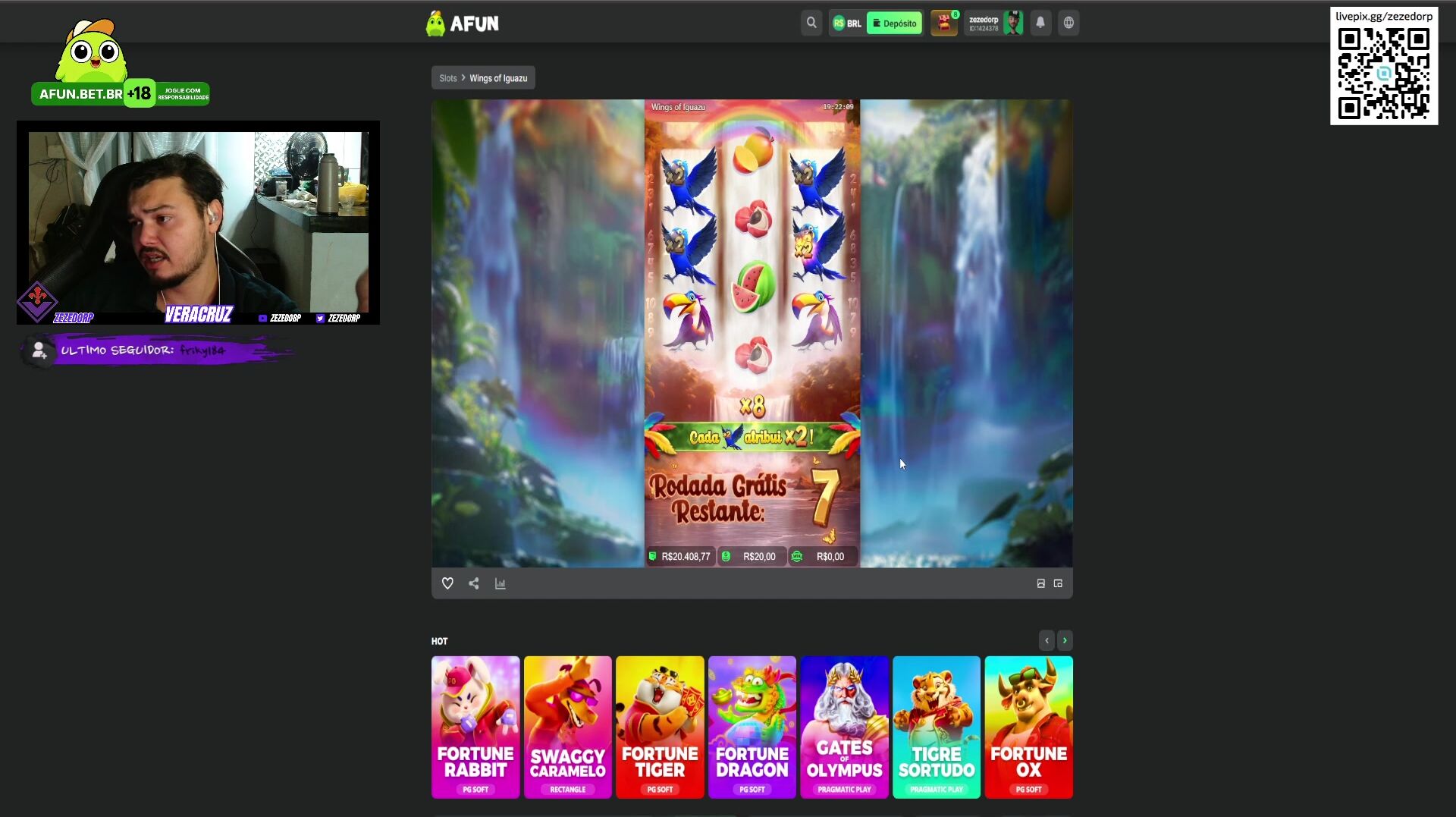This screenshot has width=1456, height=817.
Task: Click the share icon below the game
Action: (x=474, y=583)
